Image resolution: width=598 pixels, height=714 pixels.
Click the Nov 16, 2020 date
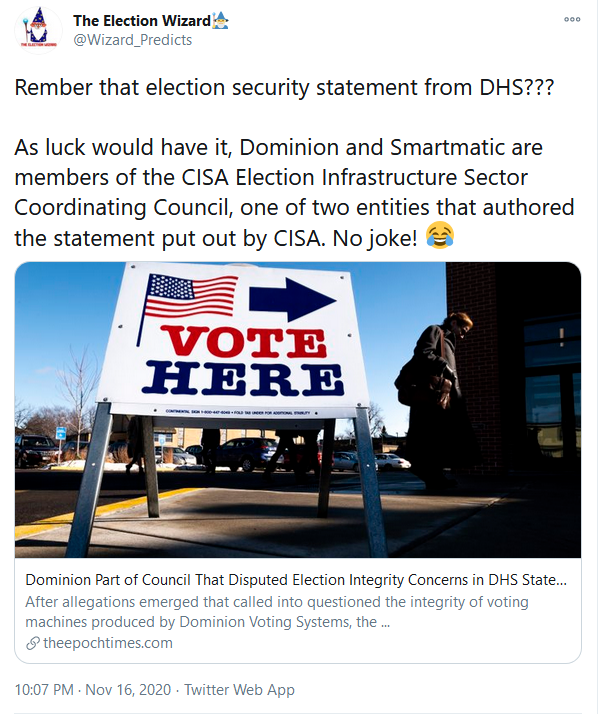coord(128,689)
